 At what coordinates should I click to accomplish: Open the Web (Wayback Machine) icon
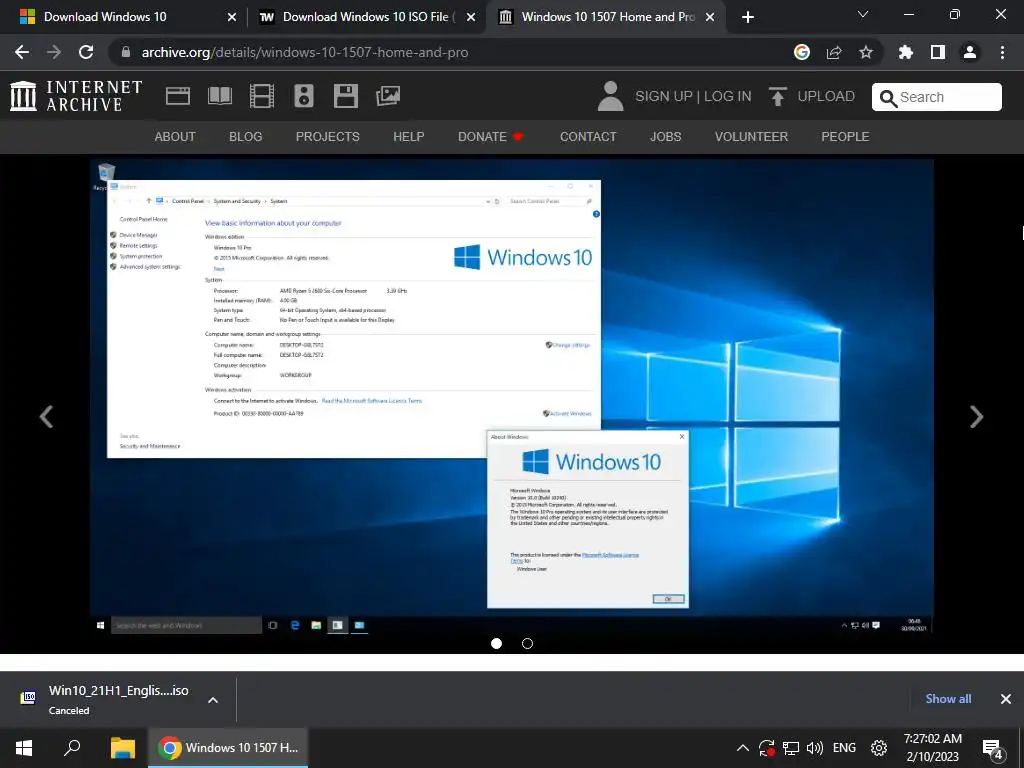[178, 96]
